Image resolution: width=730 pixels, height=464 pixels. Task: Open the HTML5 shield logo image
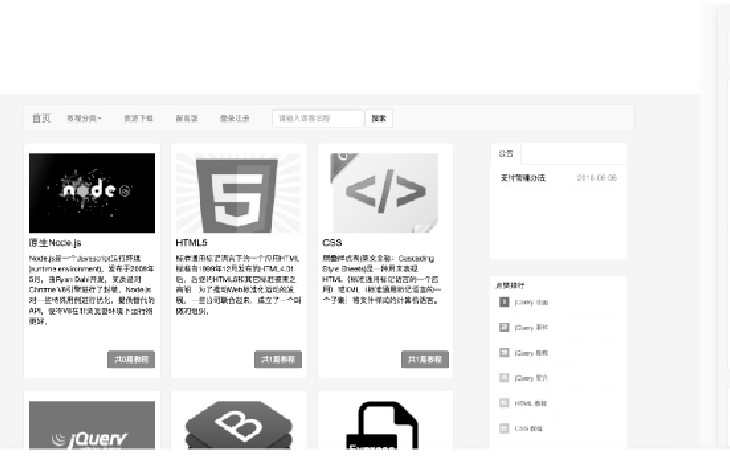238,193
